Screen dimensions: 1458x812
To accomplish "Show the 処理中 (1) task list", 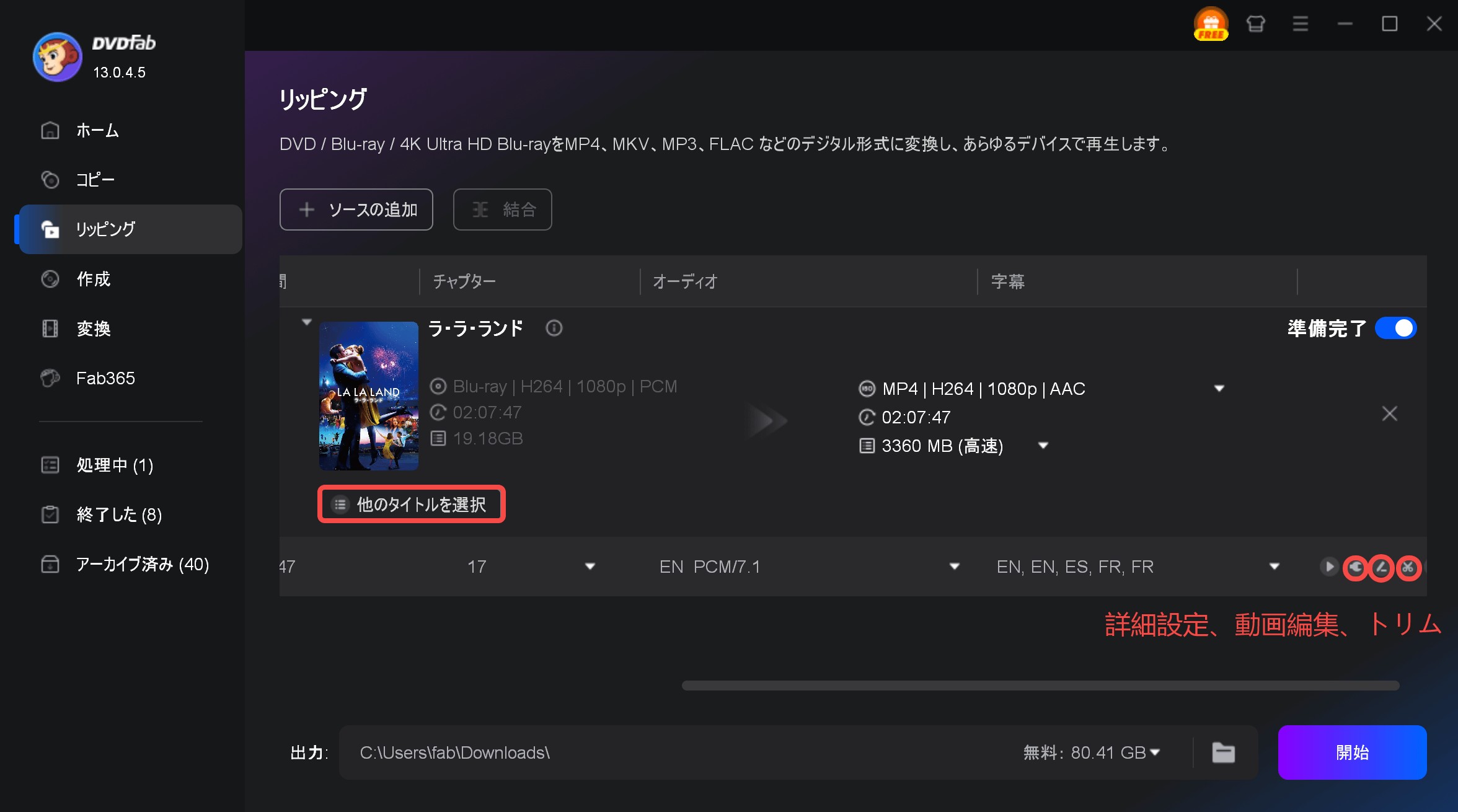I will 130,465.
